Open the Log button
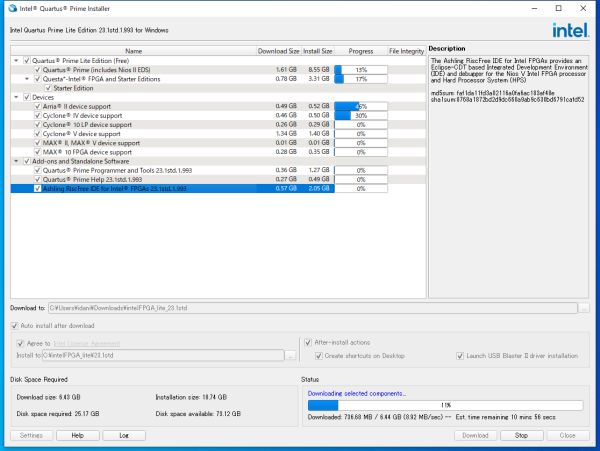 click(x=124, y=435)
